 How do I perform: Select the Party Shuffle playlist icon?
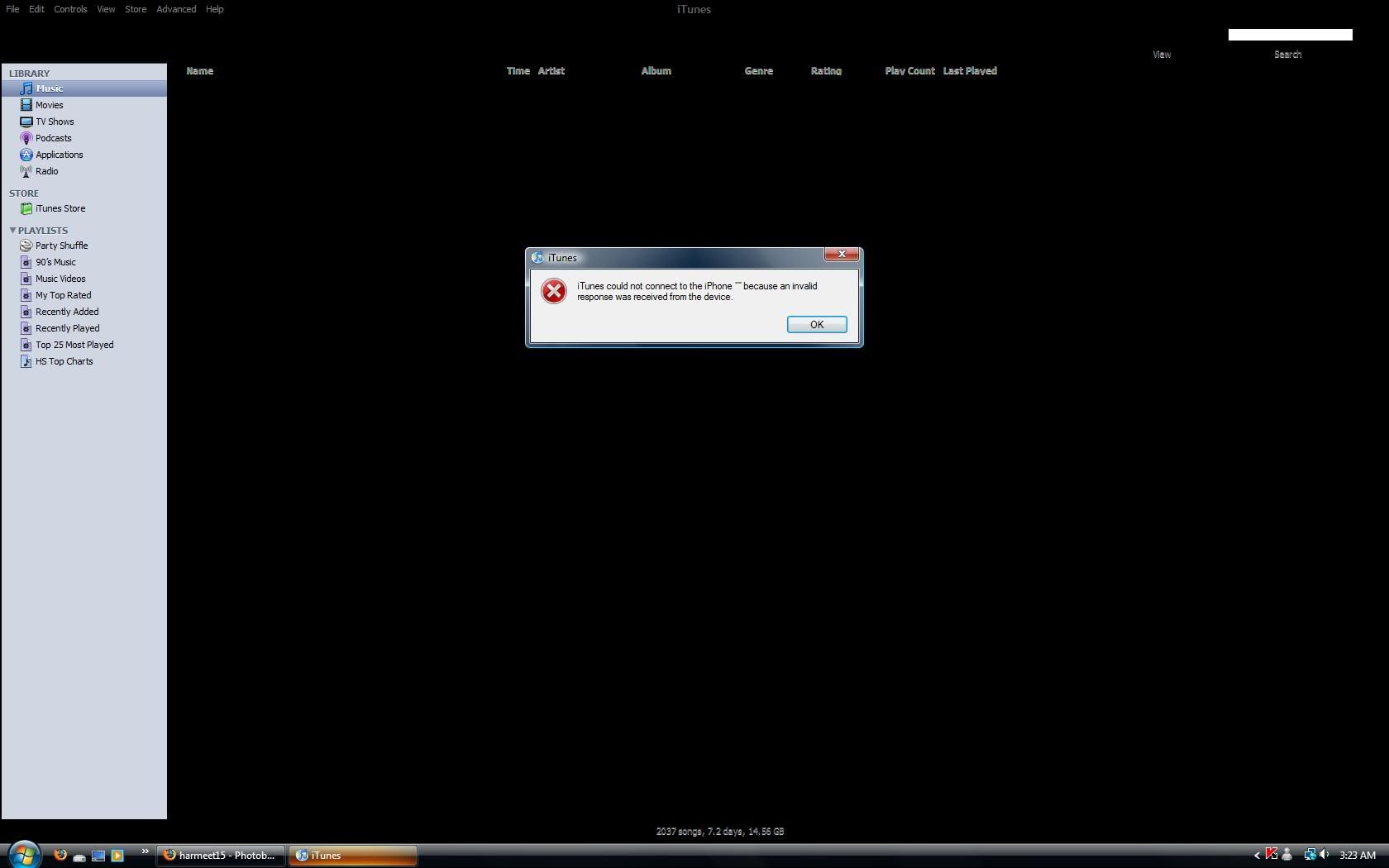[x=26, y=246]
